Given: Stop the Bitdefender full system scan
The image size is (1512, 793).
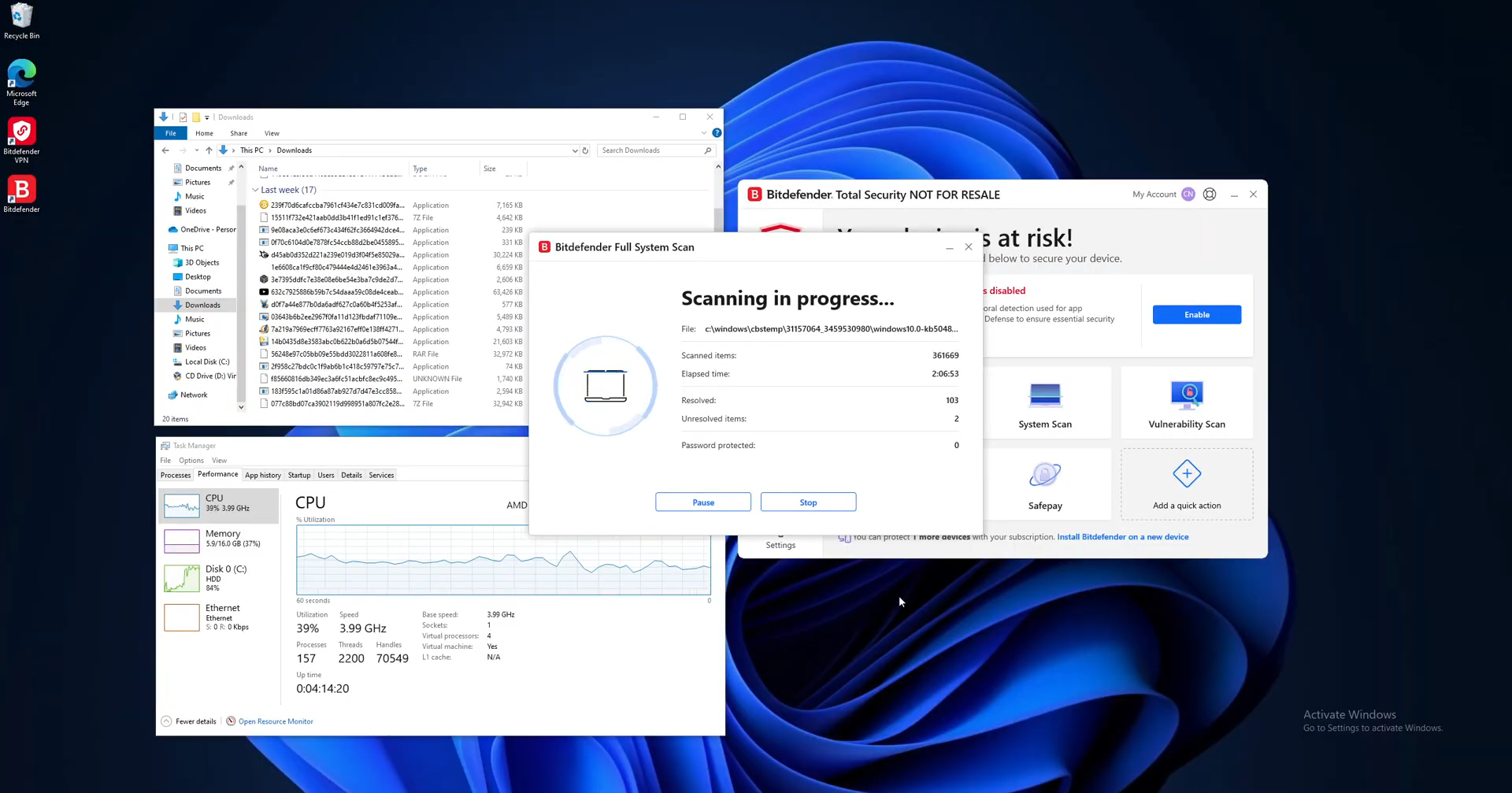Looking at the screenshot, I should 808,502.
